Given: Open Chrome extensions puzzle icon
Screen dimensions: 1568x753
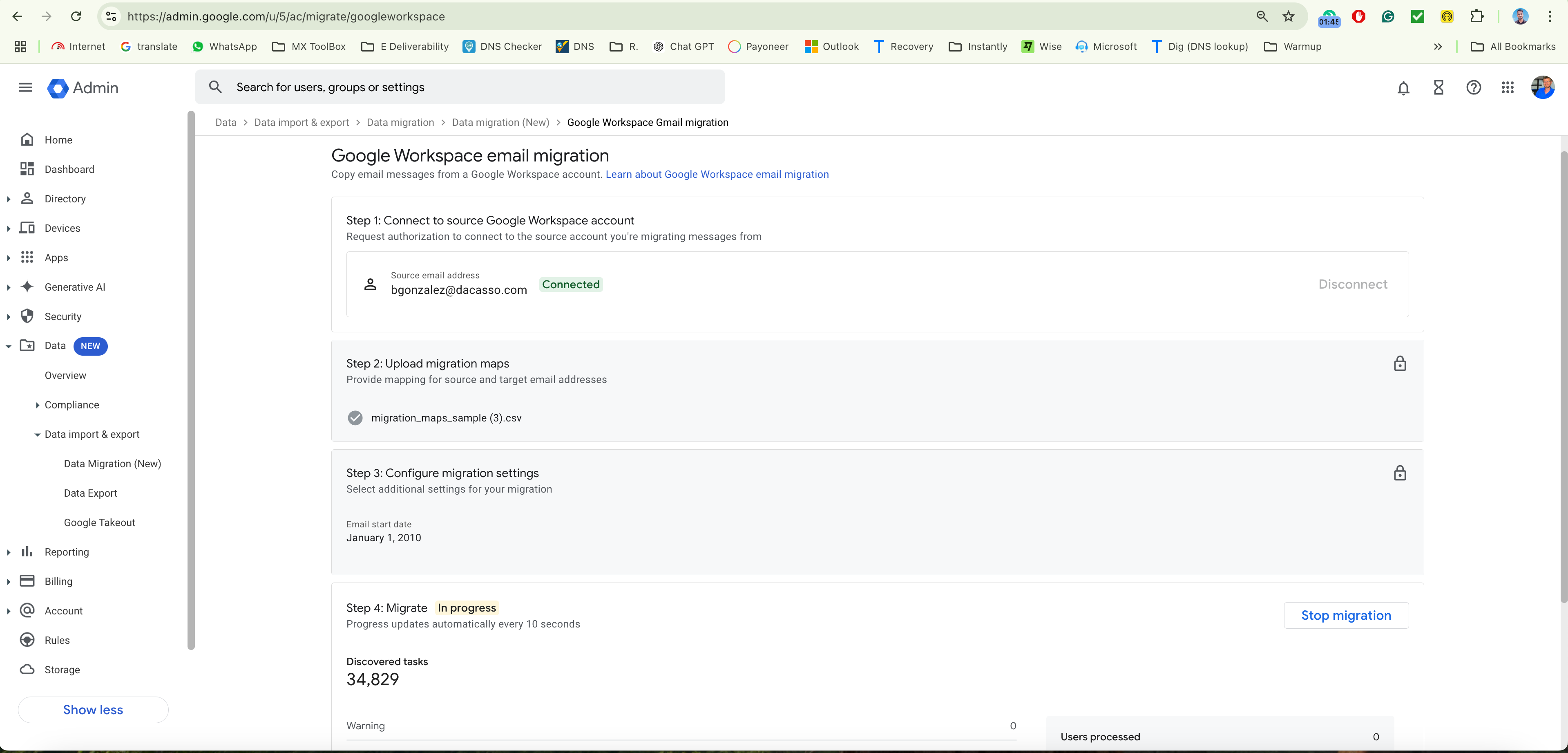Looking at the screenshot, I should (x=1477, y=16).
